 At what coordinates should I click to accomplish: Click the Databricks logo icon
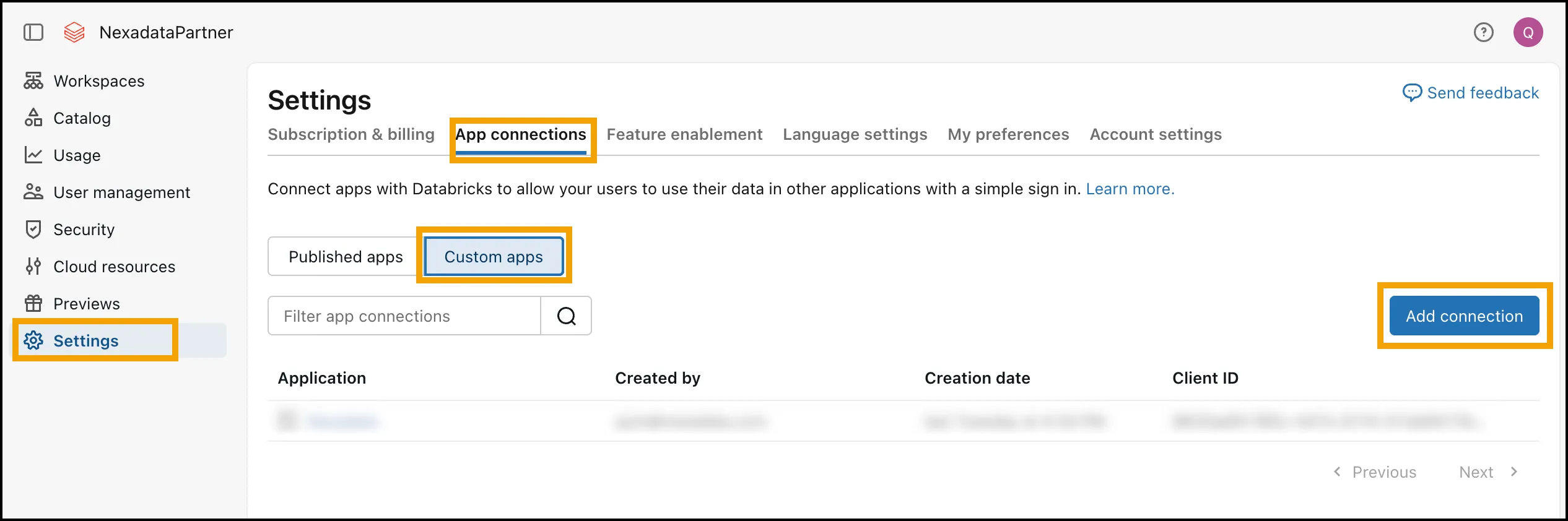(x=74, y=32)
